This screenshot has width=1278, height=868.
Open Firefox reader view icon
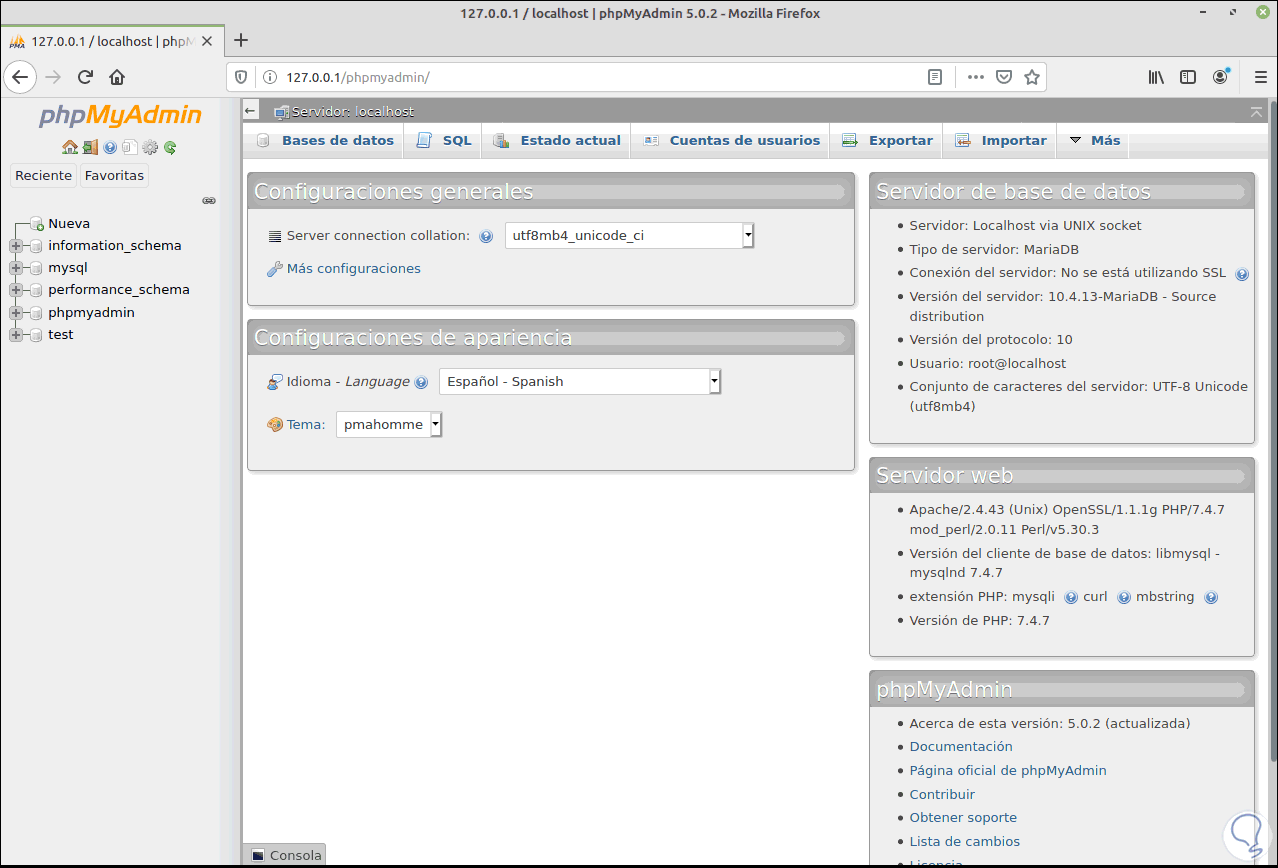pos(935,77)
